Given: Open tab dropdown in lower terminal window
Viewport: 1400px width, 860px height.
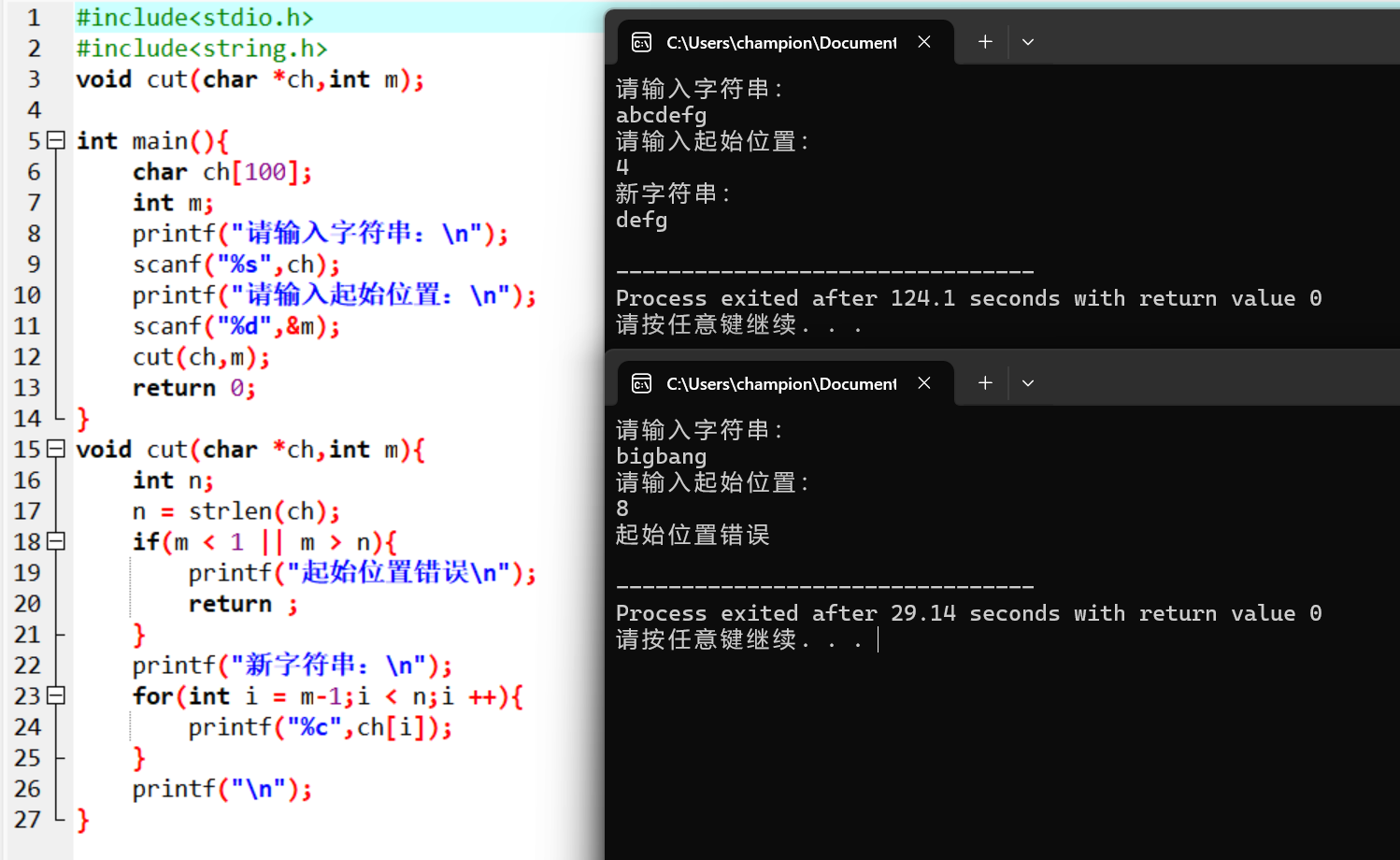Looking at the screenshot, I should coord(1028,383).
